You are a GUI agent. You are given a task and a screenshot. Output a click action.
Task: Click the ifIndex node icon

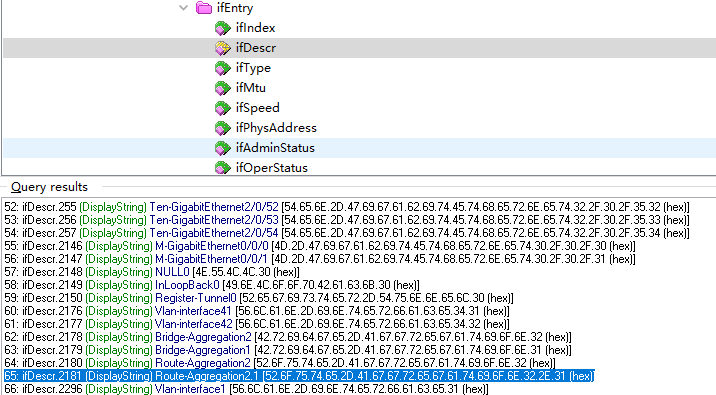click(x=222, y=28)
